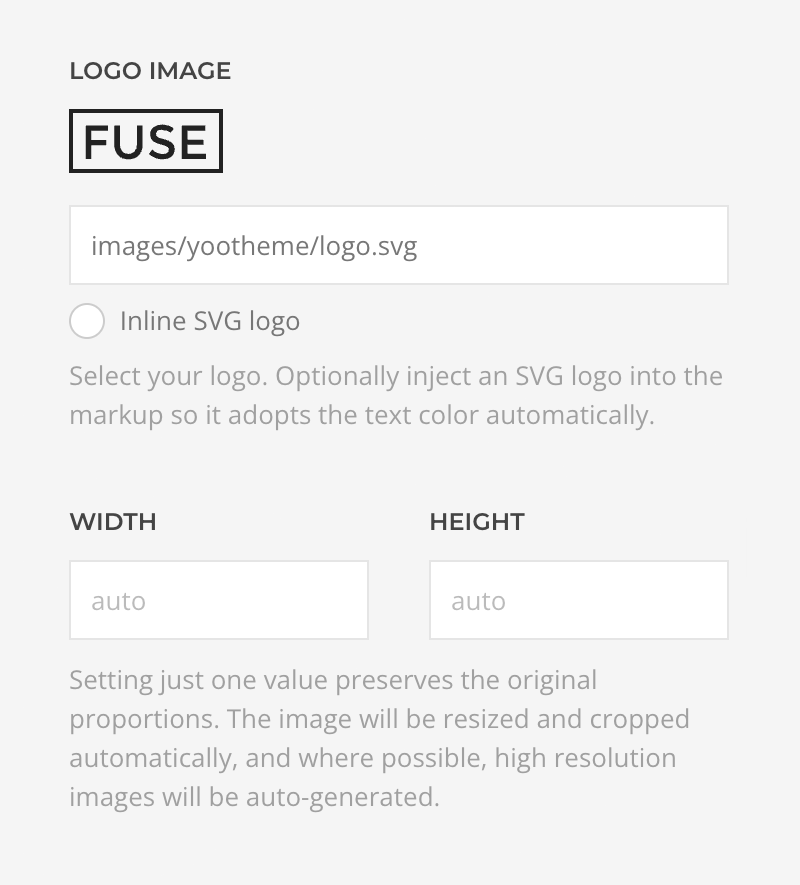Image resolution: width=800 pixels, height=885 pixels.
Task: Click into the Height auto field
Action: point(579,600)
